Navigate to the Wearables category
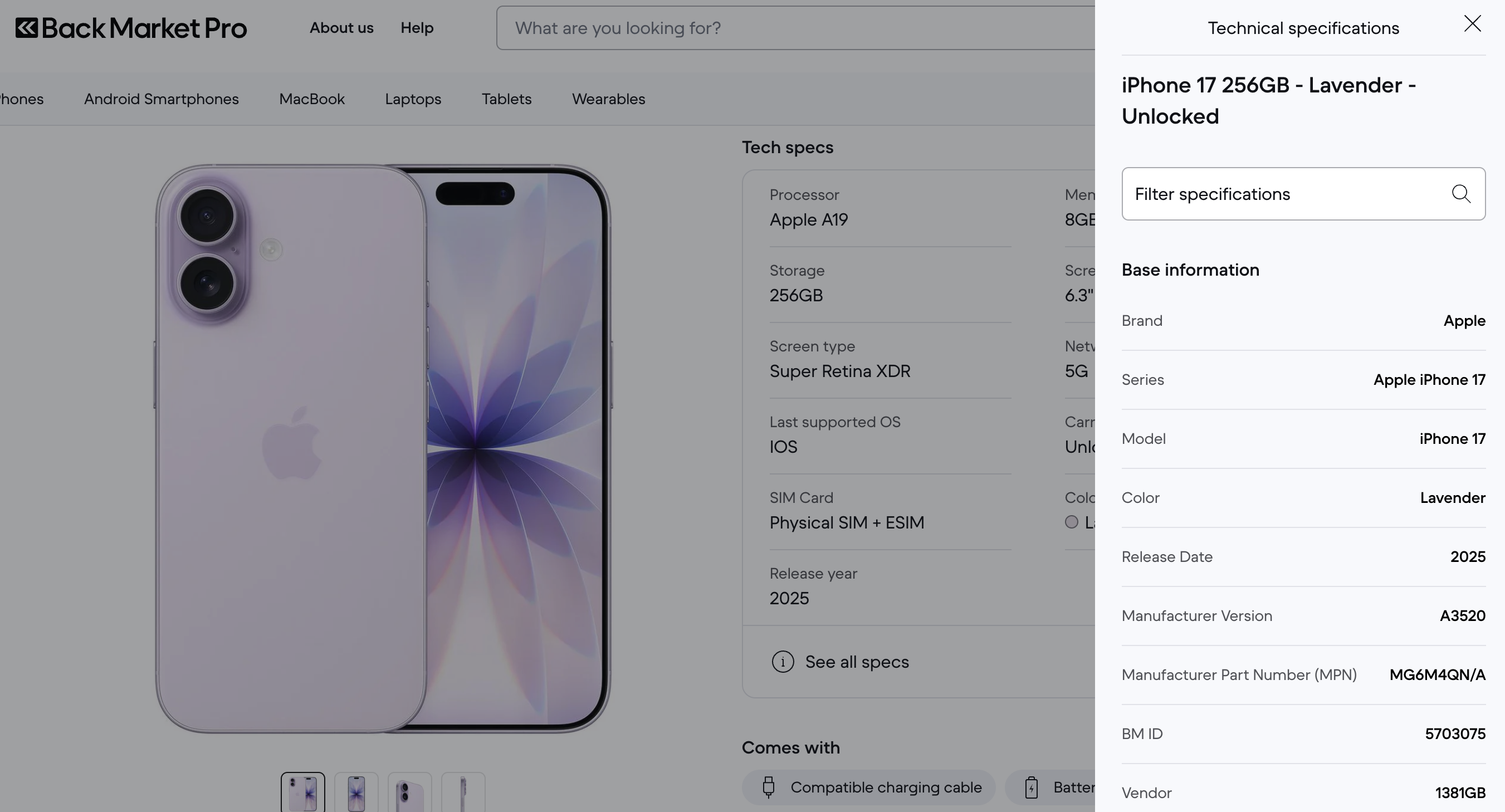The height and width of the screenshot is (812, 1505). pyautogui.click(x=608, y=99)
